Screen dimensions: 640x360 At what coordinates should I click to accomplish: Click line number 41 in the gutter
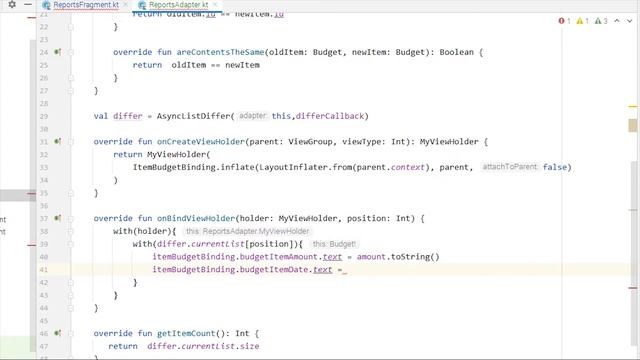tap(44, 270)
